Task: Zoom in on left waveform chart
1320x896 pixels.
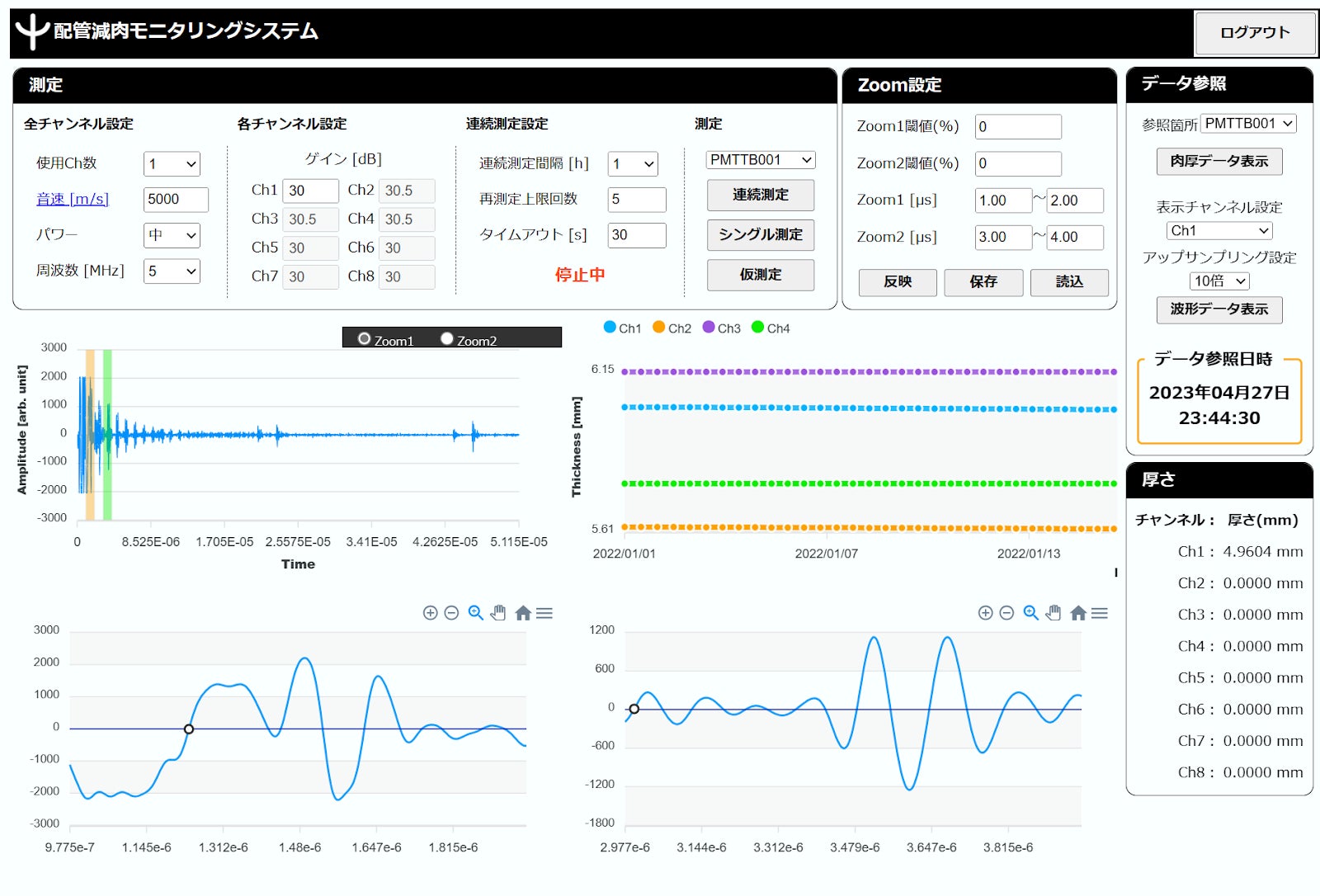Action: tap(430, 613)
